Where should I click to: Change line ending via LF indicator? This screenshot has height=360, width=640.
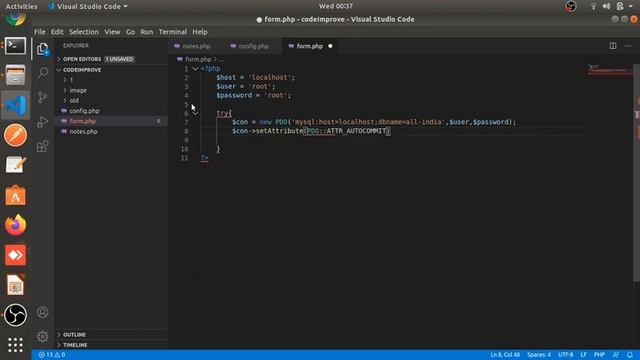tap(583, 355)
